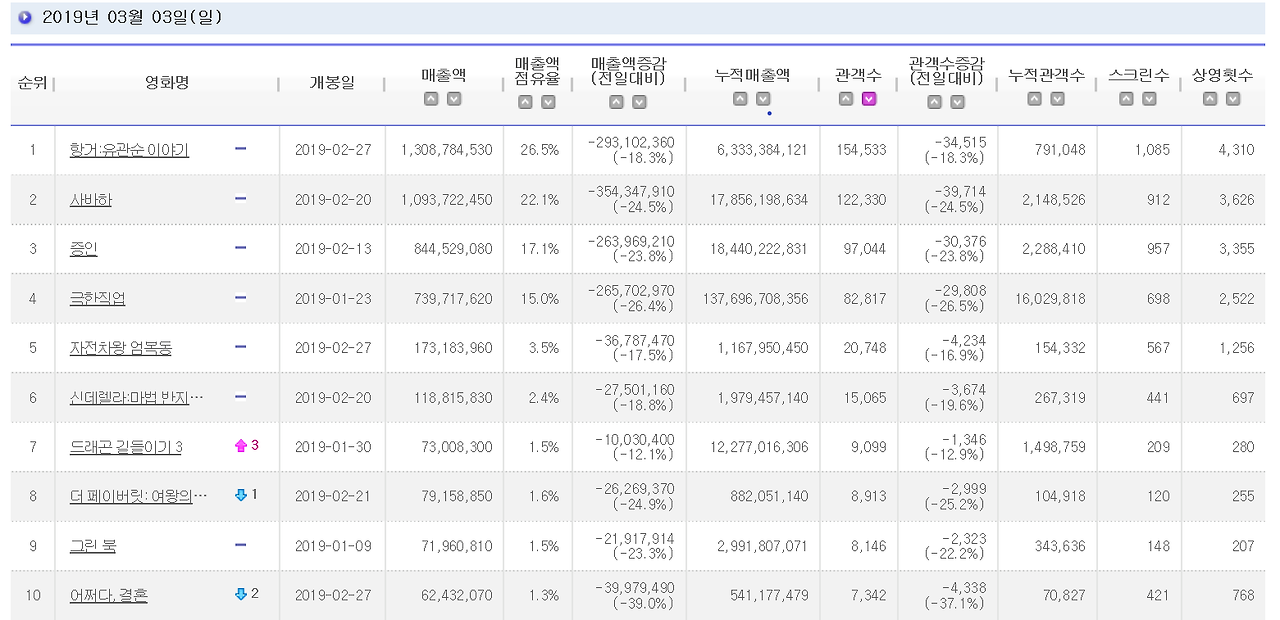
Task: Click release date 2019-01-23 for 극한직업
Action: tap(333, 299)
